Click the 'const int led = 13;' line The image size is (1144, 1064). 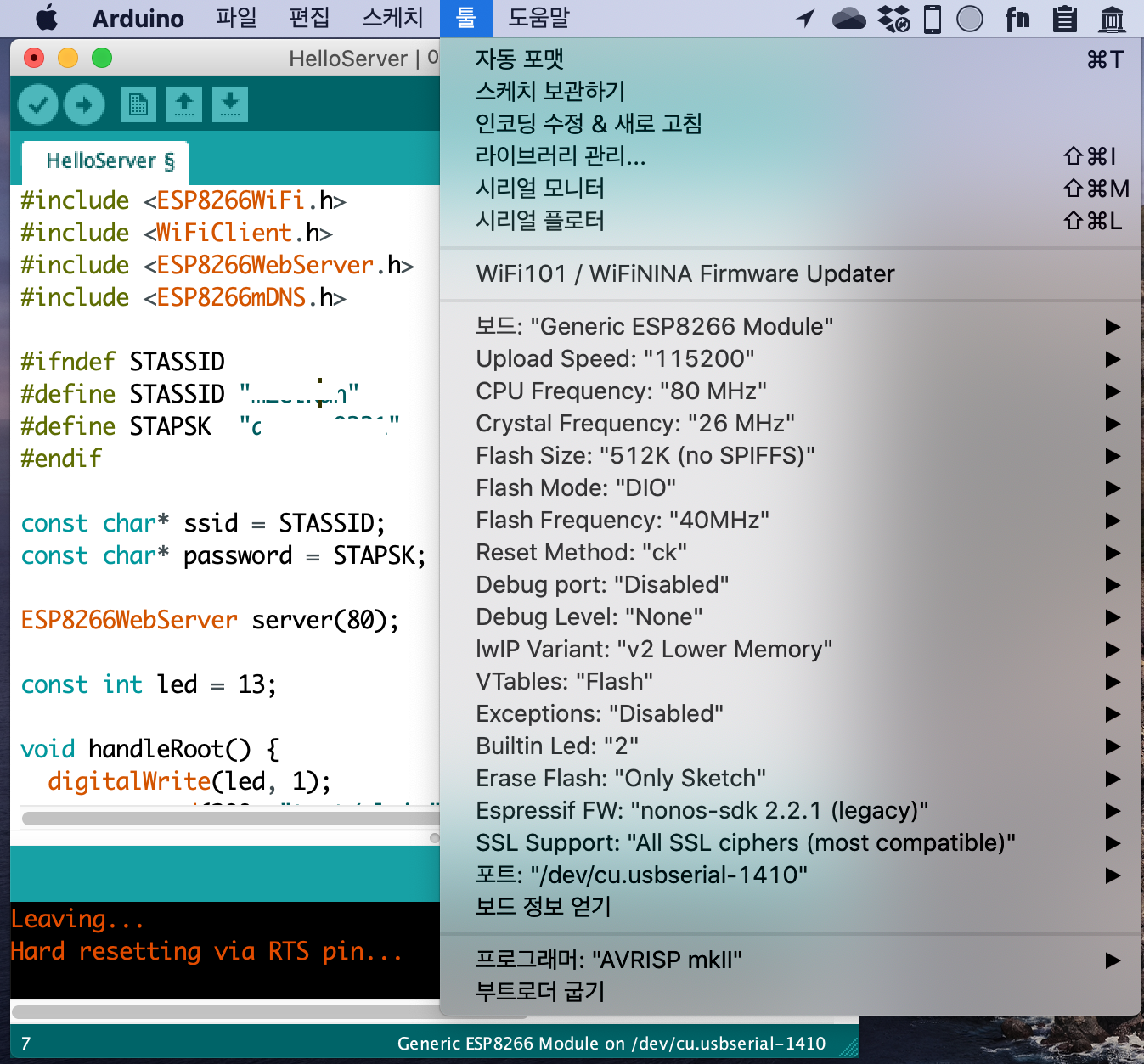click(x=149, y=684)
